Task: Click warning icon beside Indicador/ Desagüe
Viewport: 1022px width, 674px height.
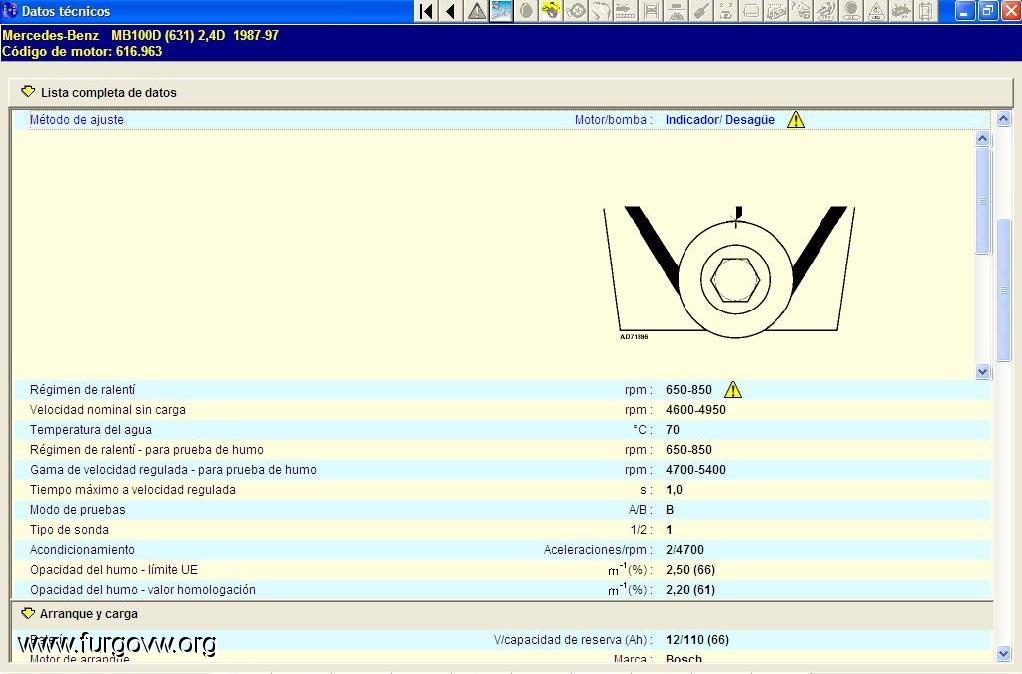Action: (x=796, y=119)
